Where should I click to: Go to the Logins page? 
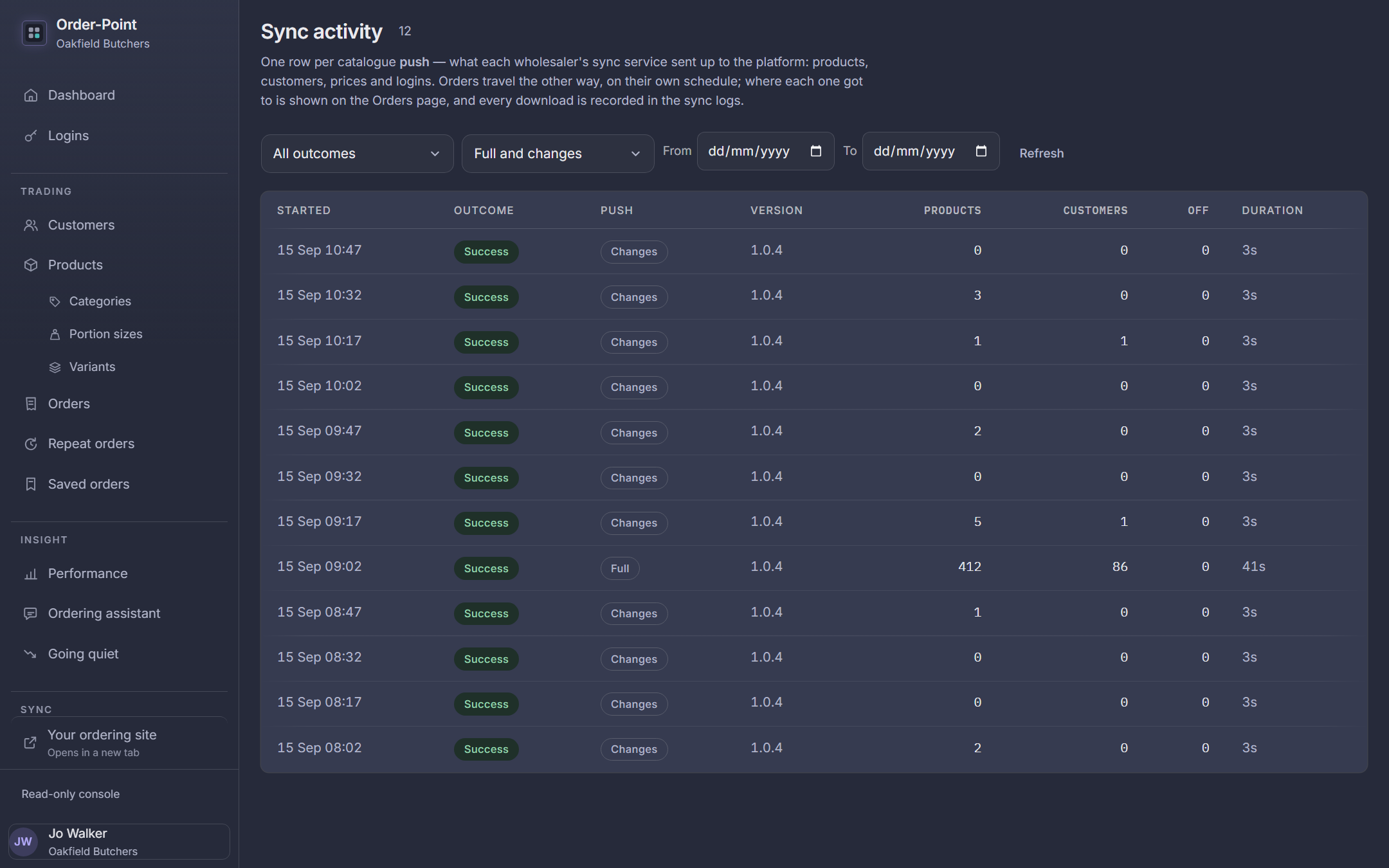coord(120,136)
